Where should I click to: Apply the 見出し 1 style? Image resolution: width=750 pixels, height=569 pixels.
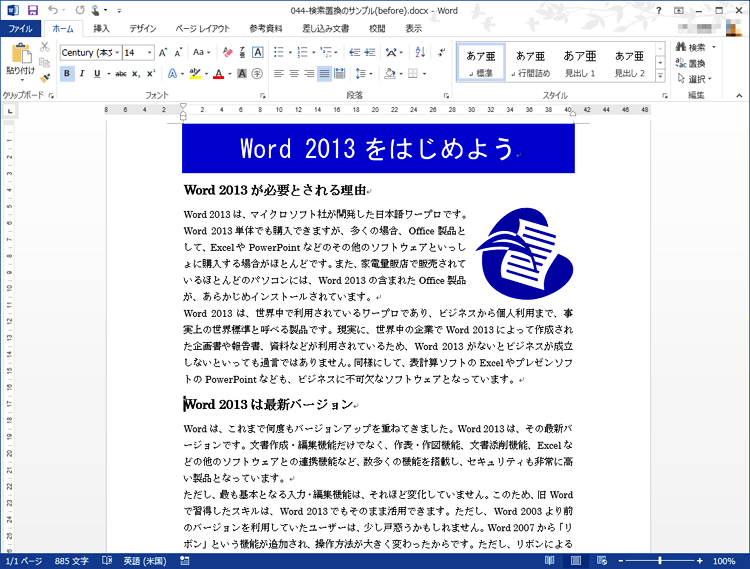click(x=580, y=63)
